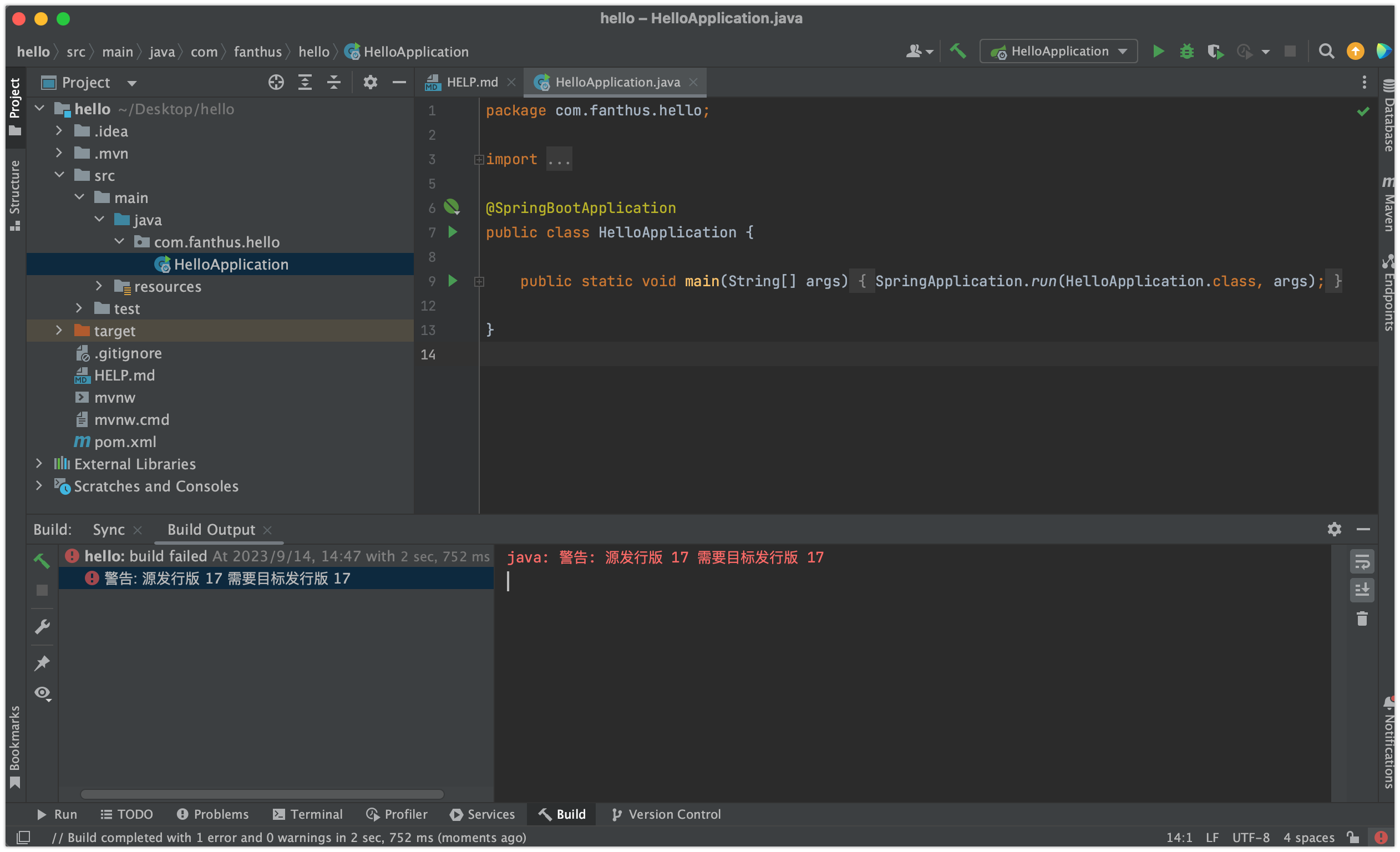
Task: Run with coverage shield icon
Action: point(1215,51)
